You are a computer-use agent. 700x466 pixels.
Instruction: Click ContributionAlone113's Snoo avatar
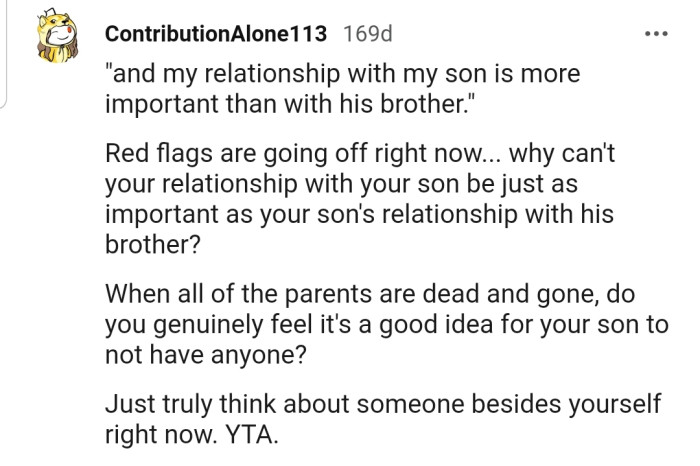point(57,36)
